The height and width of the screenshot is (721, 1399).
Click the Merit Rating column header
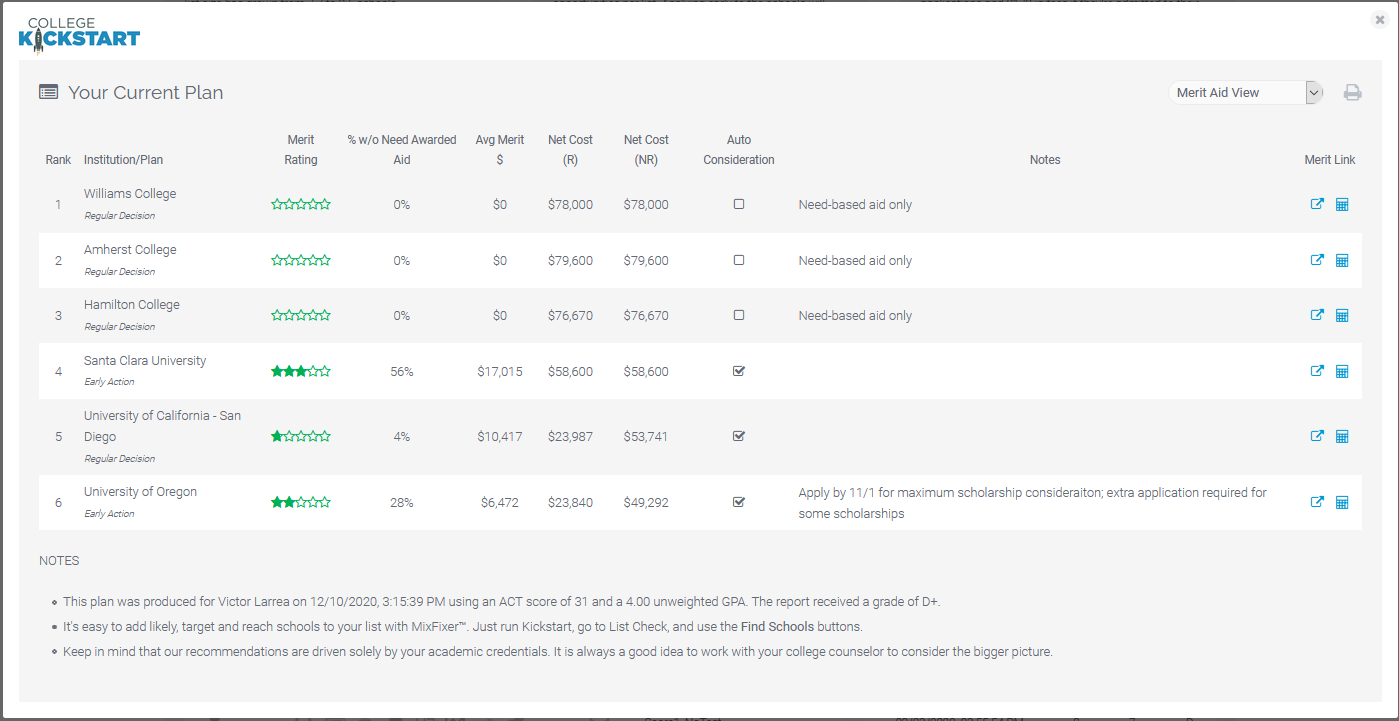[x=301, y=150]
